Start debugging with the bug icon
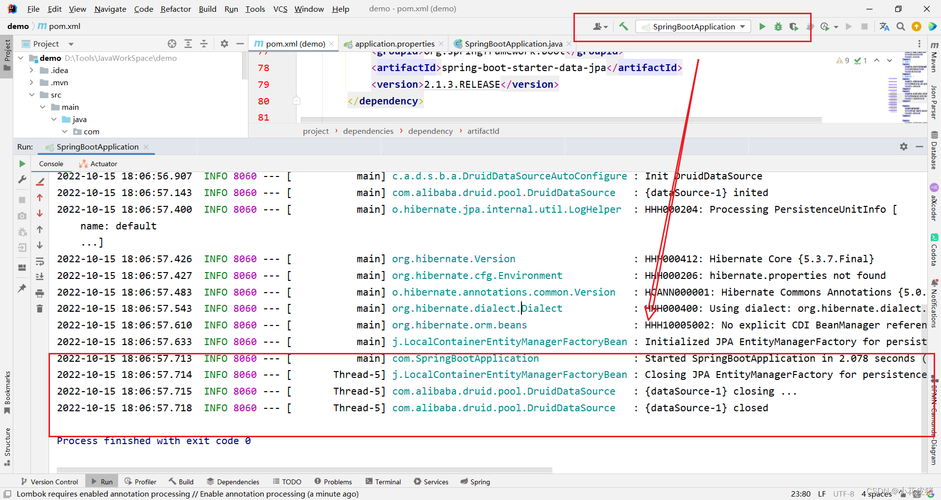 (x=778, y=26)
